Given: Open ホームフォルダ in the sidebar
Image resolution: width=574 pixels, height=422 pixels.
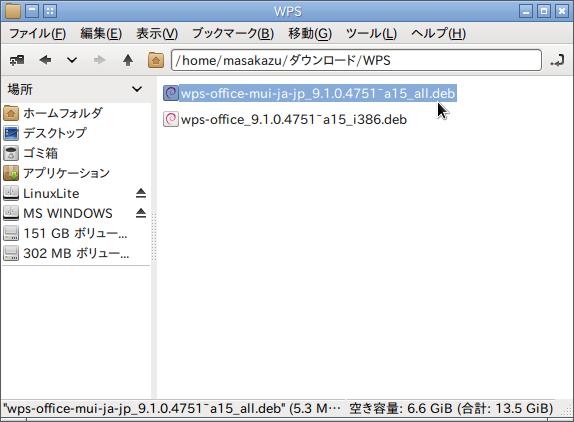Looking at the screenshot, I should 76,113.
